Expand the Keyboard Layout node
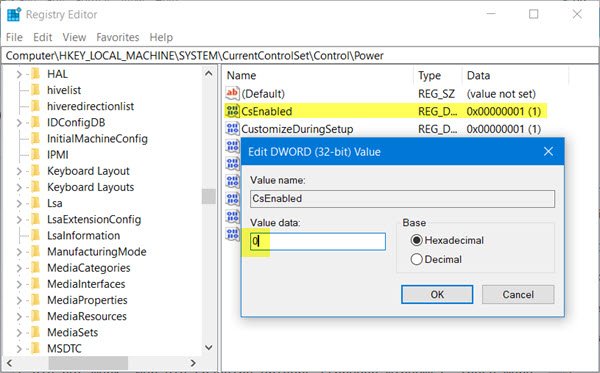600x373 pixels. (19, 171)
